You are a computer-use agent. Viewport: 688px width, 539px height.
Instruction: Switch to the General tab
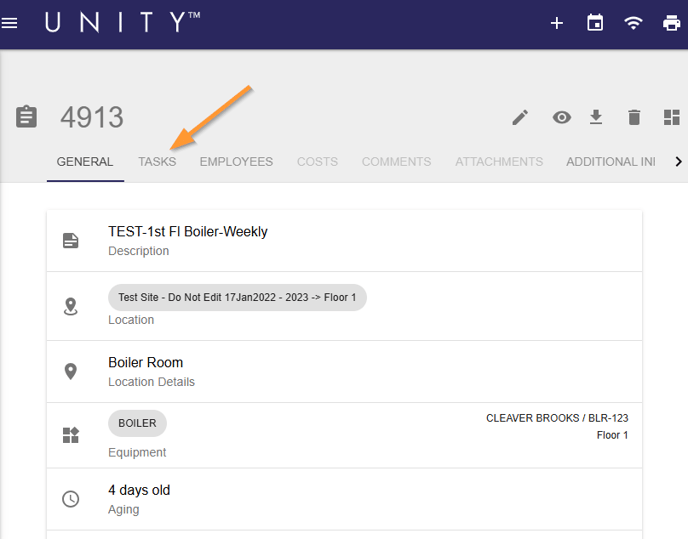(x=85, y=162)
